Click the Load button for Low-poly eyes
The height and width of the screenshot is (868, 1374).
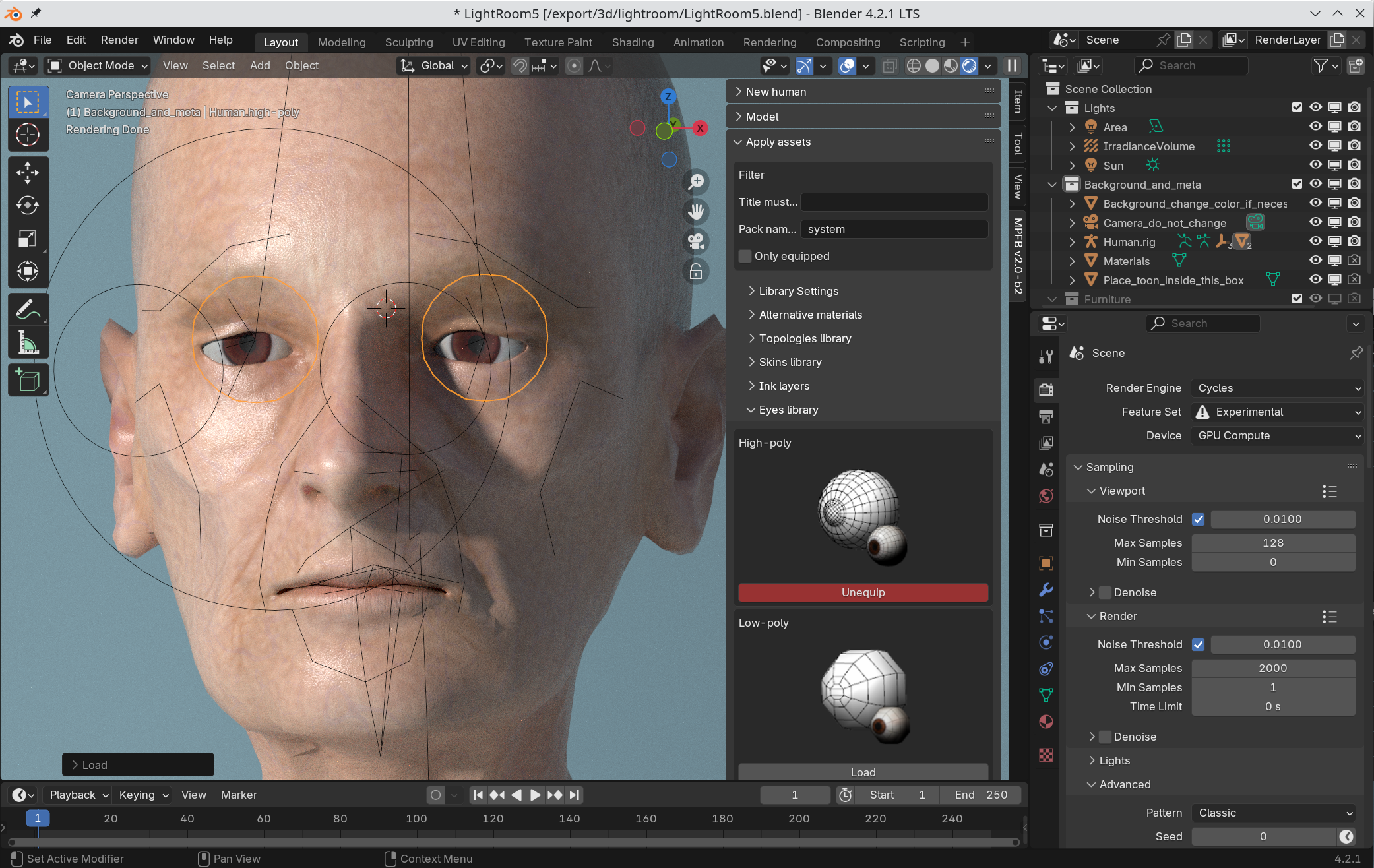coord(863,772)
